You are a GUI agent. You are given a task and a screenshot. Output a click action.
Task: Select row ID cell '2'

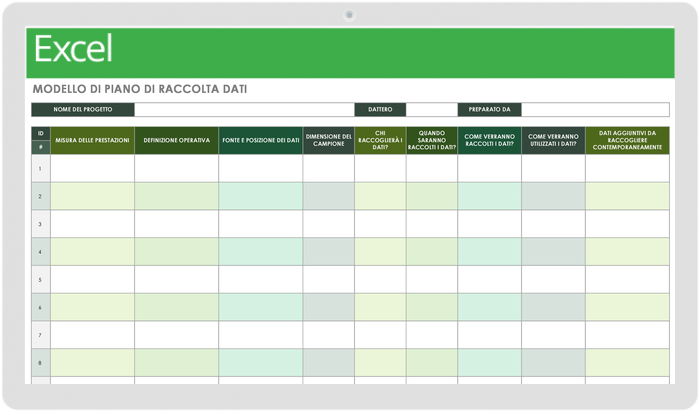click(41, 196)
